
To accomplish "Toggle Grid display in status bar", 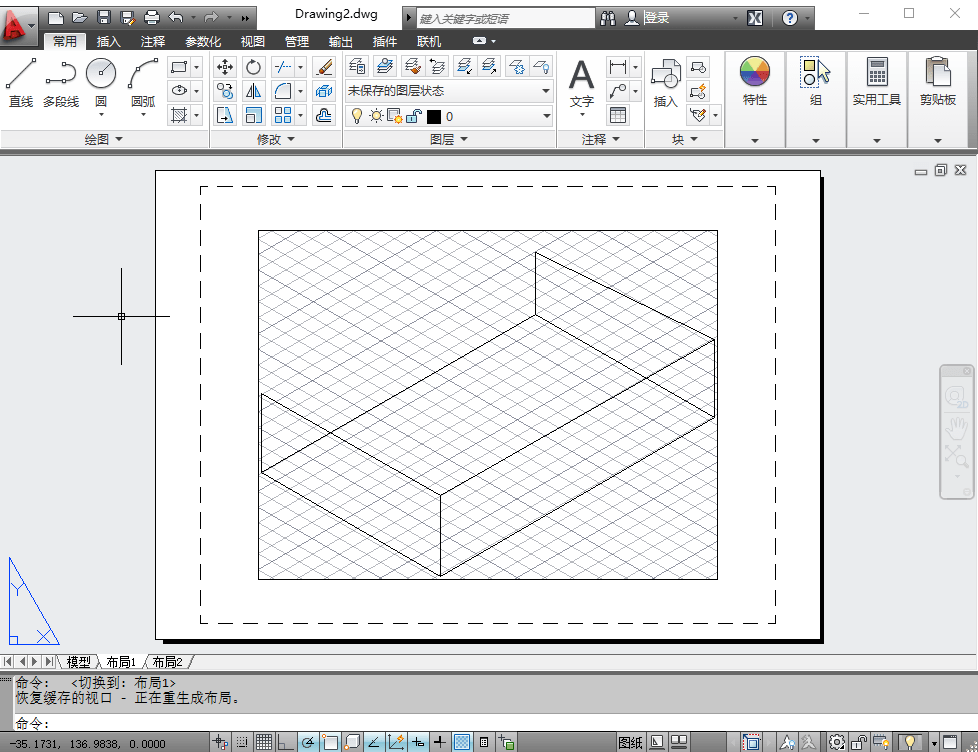I will pos(264,742).
